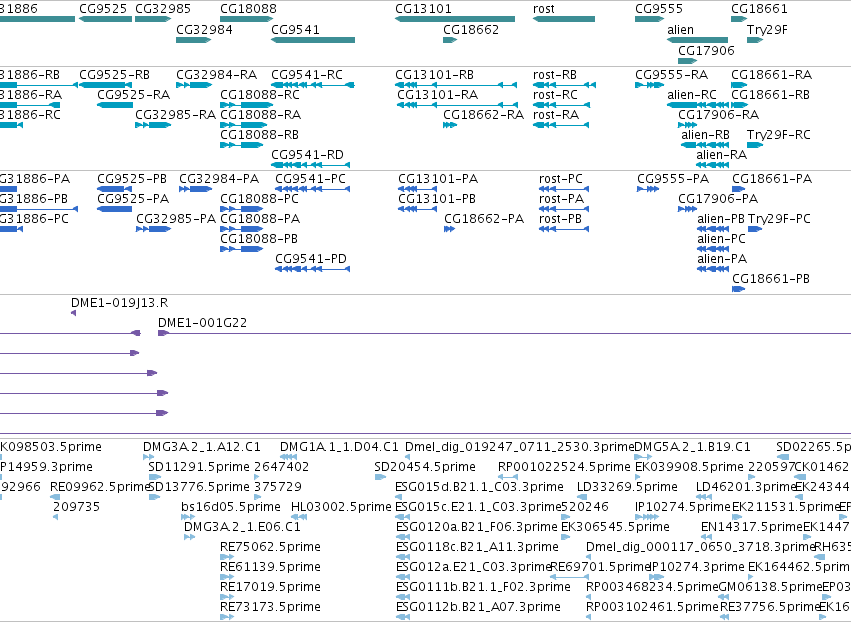Viewport: 851px width, 622px height.
Task: Click EST ESG0118c.B21_A11.3prime
Action: point(403,557)
